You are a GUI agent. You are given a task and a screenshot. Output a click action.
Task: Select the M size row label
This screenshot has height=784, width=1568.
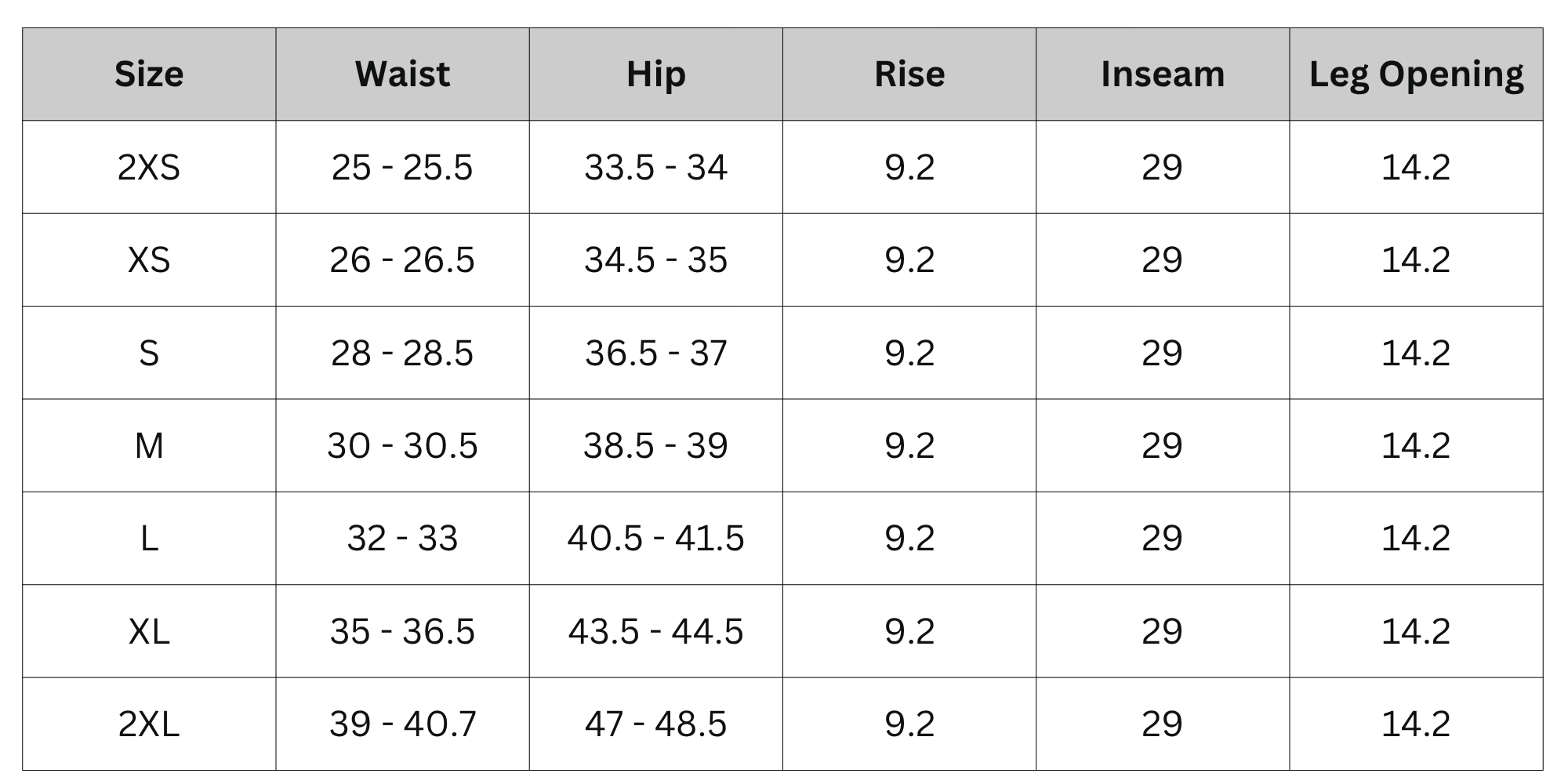tap(149, 445)
